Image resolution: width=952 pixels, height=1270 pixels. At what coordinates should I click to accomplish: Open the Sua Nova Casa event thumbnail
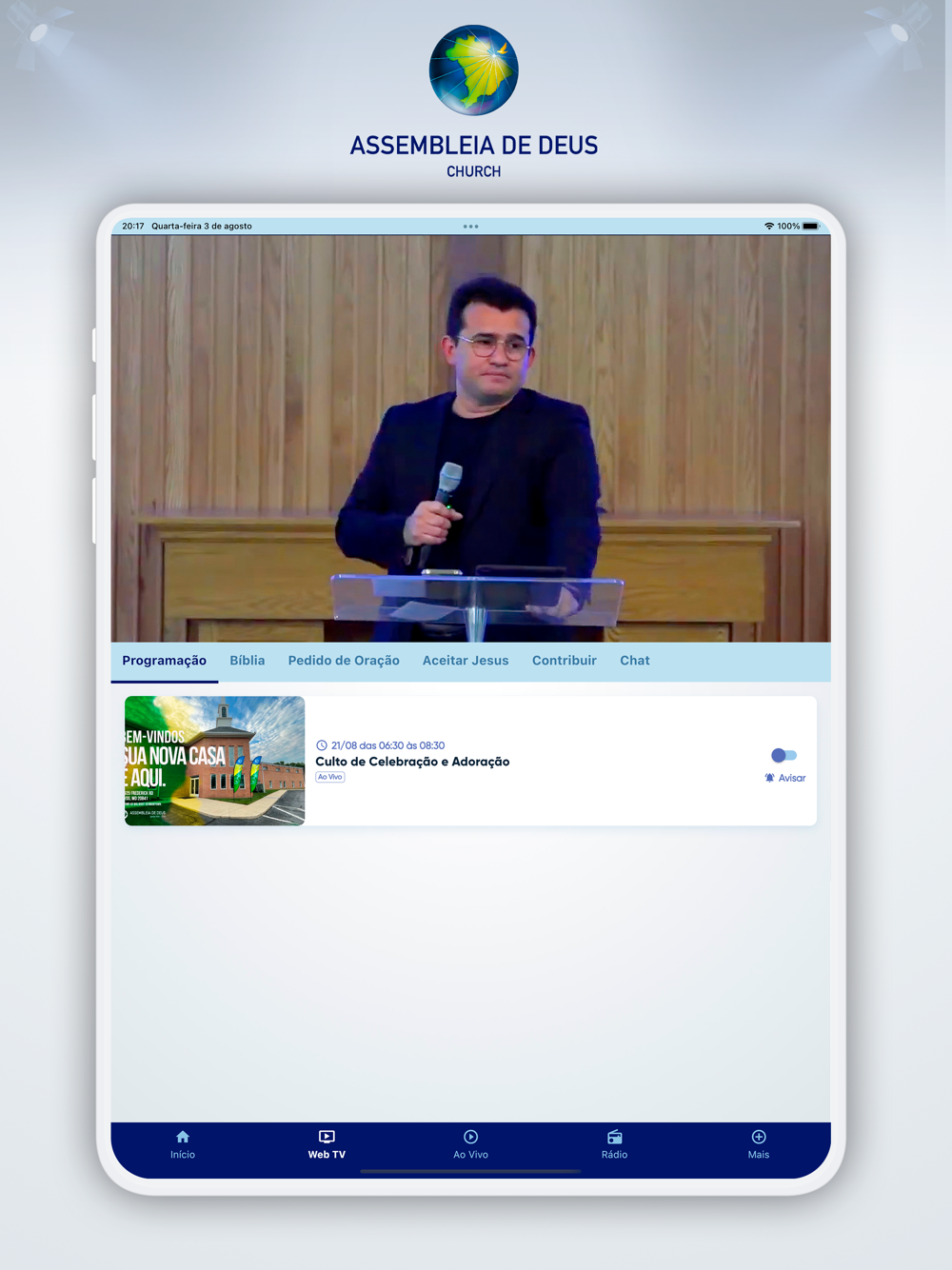click(x=214, y=761)
